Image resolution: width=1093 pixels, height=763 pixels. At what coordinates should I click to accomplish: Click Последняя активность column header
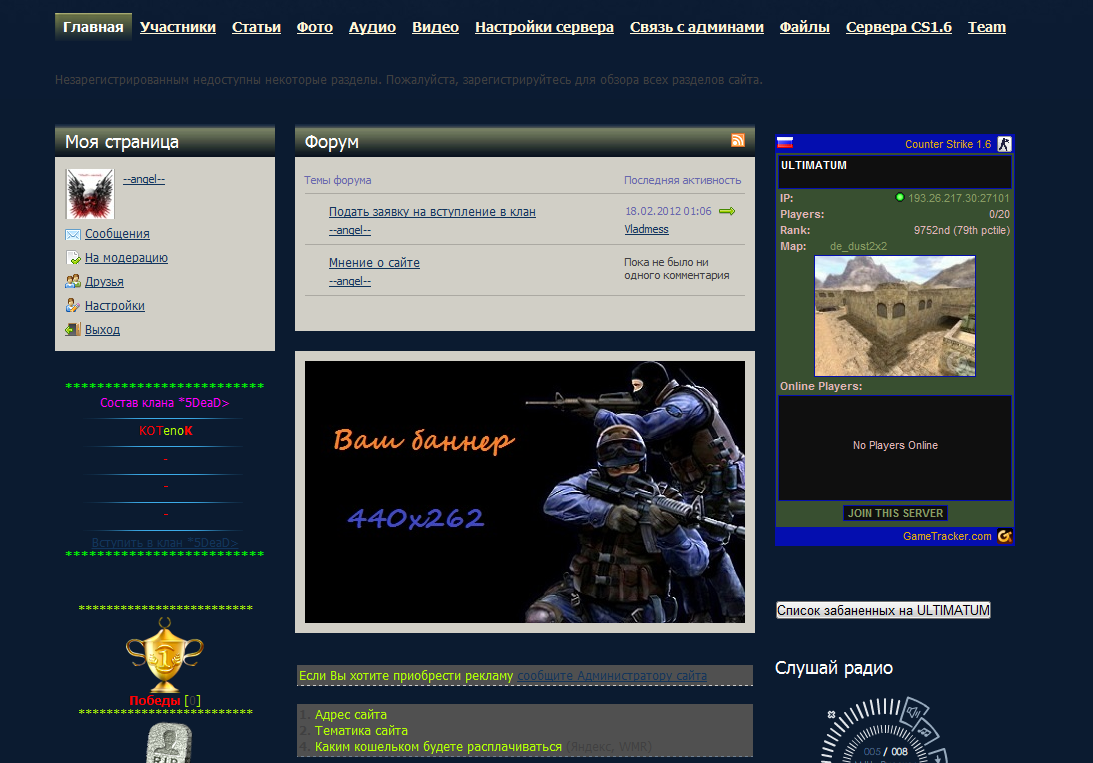coord(682,180)
